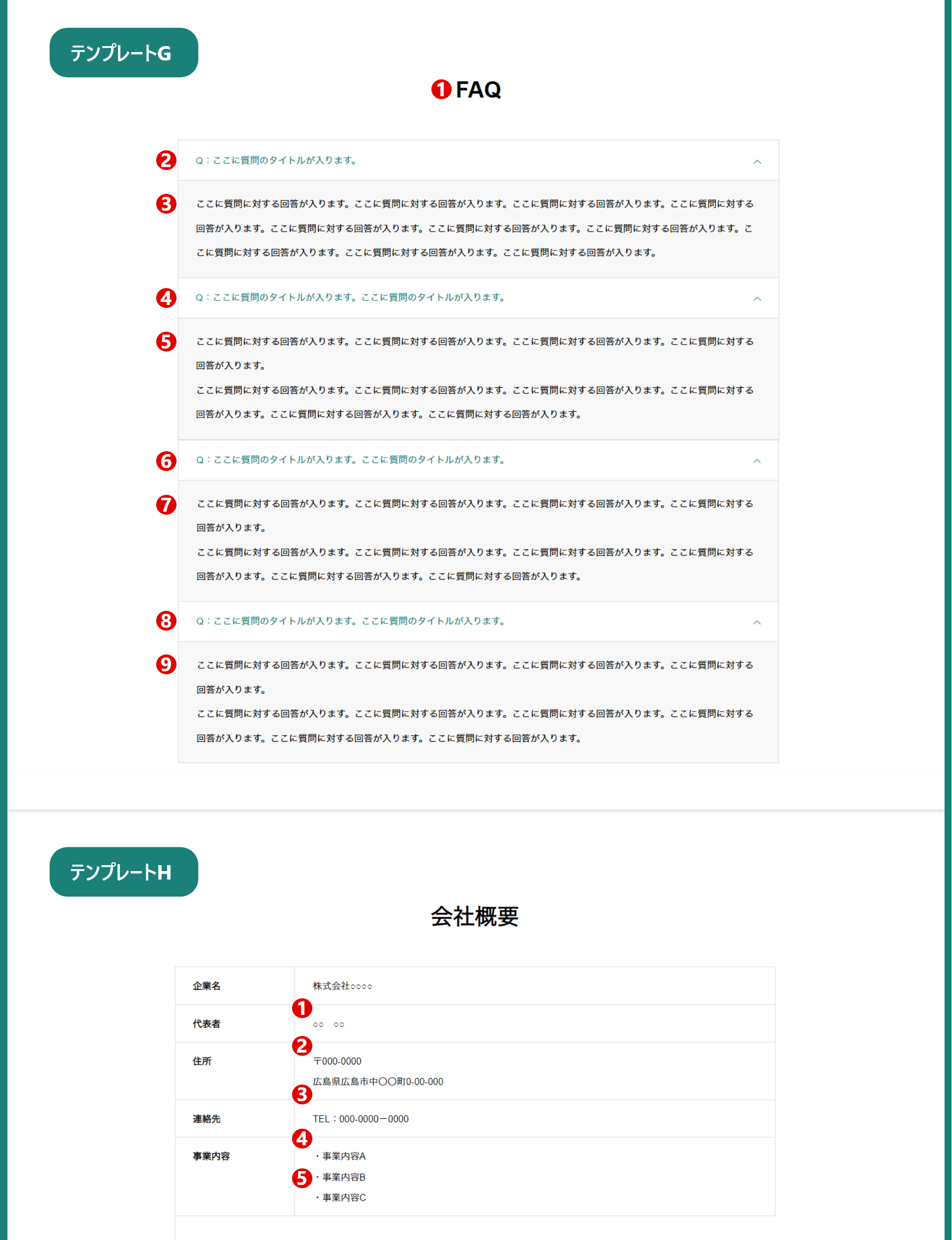Click the 会社概要 heading
The height and width of the screenshot is (1240, 952).
pyautogui.click(x=475, y=917)
